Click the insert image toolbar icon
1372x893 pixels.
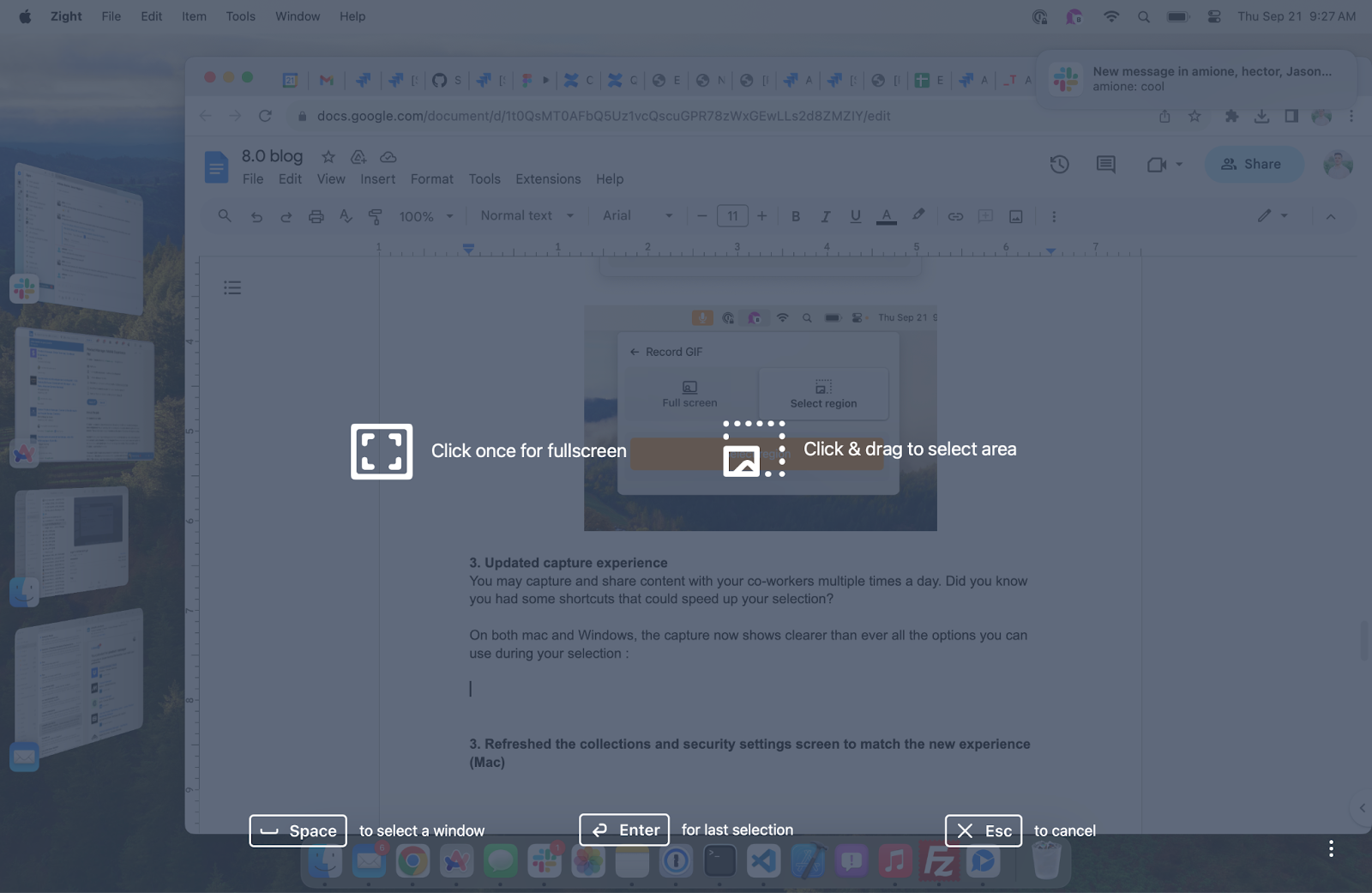pyautogui.click(x=1016, y=217)
